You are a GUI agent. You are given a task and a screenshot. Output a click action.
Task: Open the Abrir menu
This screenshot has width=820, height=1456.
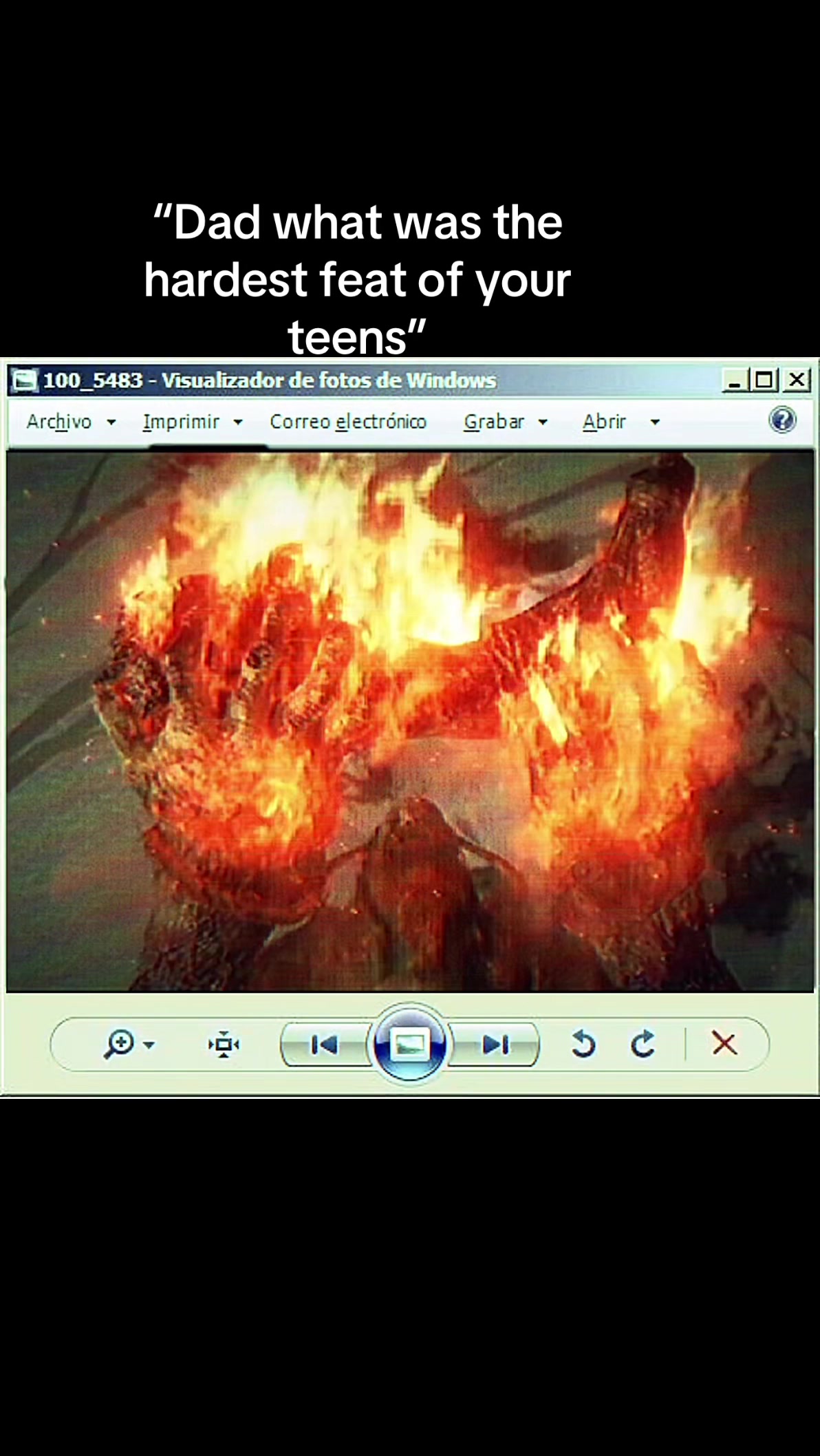604,421
